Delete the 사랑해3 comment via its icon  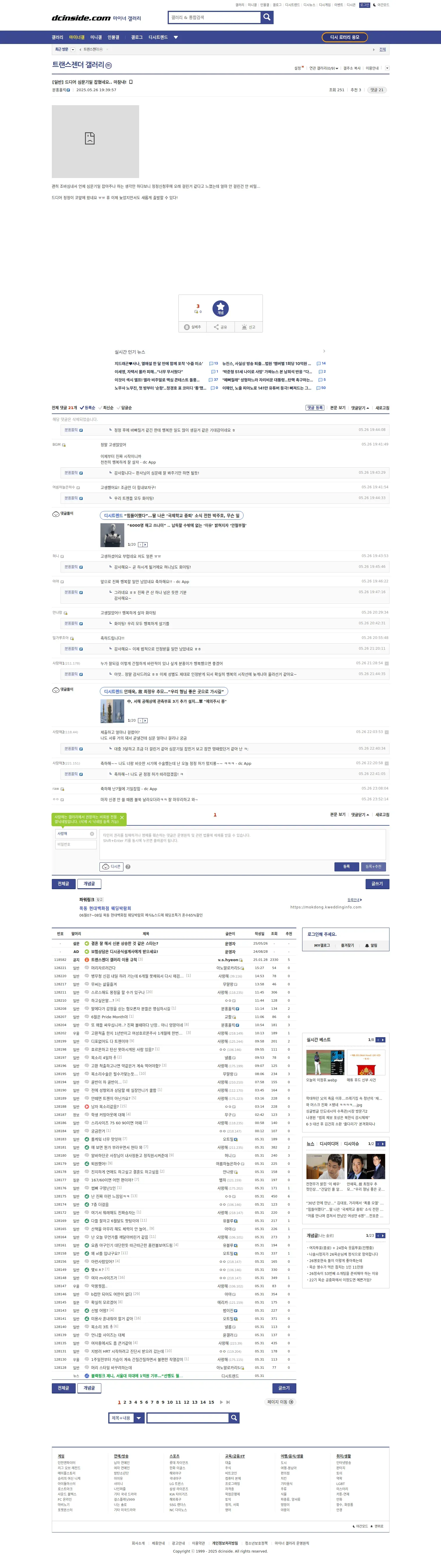click(x=387, y=763)
